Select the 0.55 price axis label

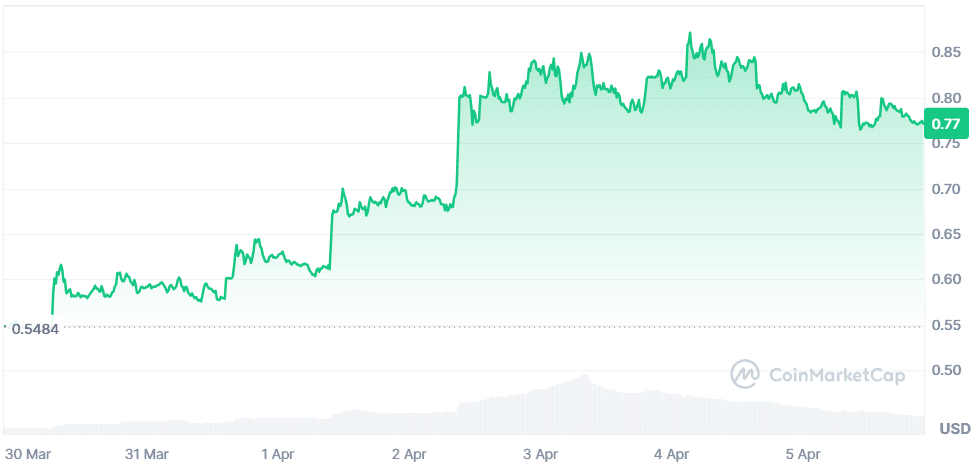tap(944, 325)
